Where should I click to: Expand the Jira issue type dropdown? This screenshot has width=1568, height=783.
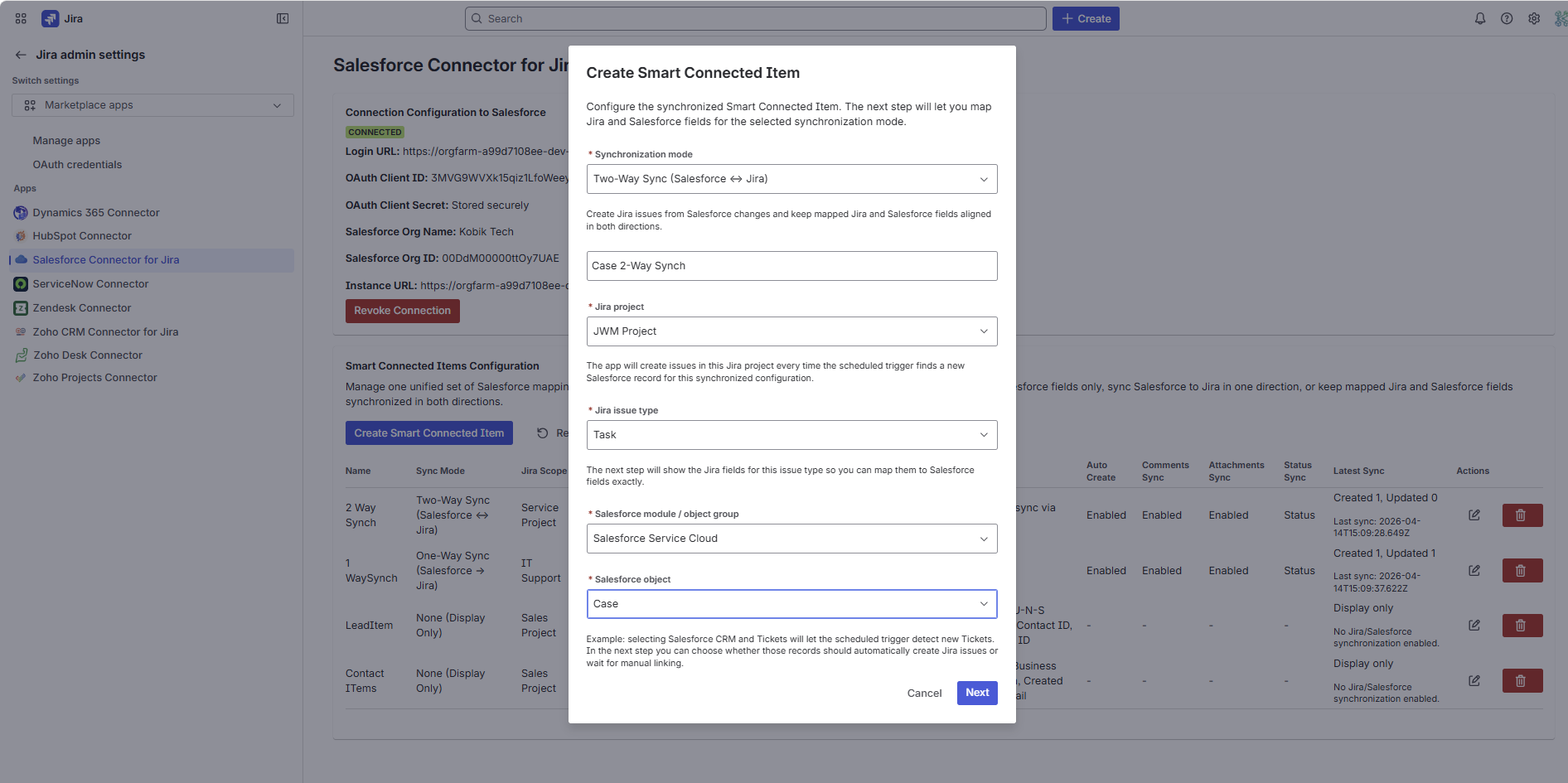click(791, 435)
